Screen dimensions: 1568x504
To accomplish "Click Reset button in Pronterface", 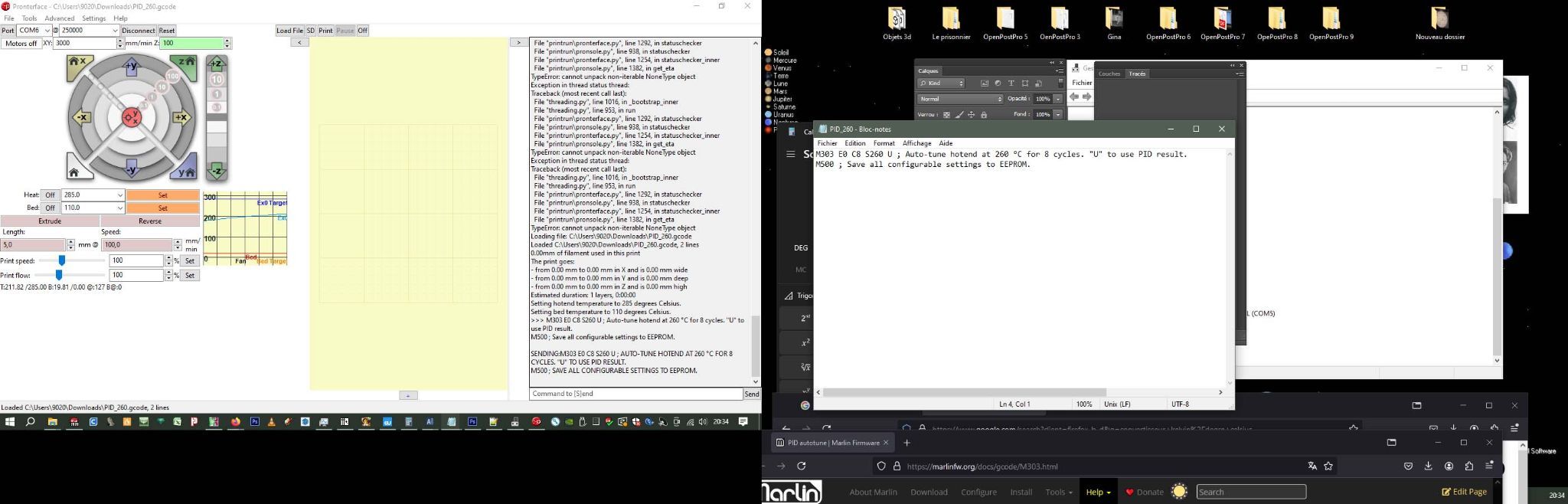I will click(x=167, y=31).
